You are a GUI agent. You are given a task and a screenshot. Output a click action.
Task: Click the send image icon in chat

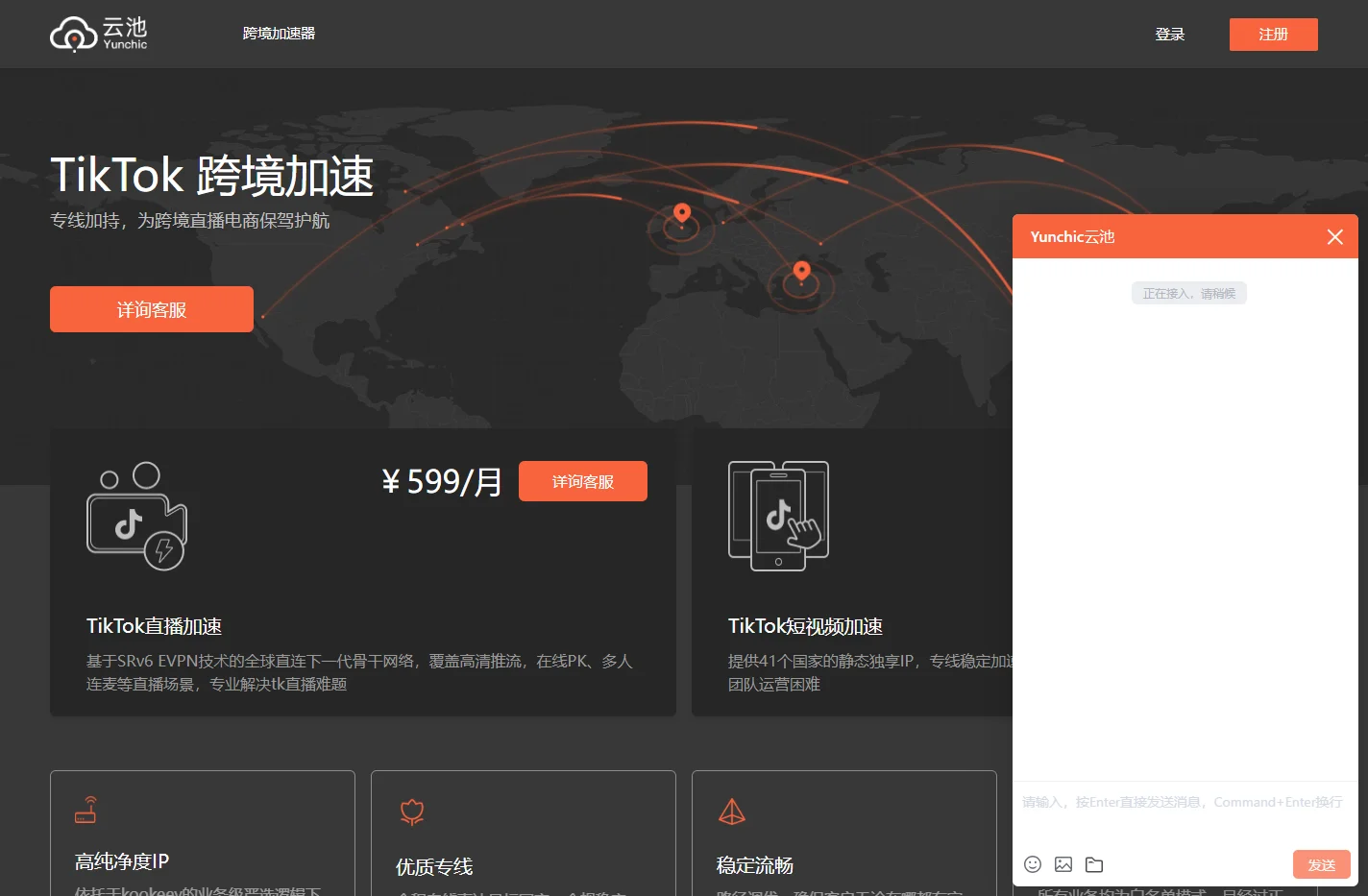point(1063,864)
